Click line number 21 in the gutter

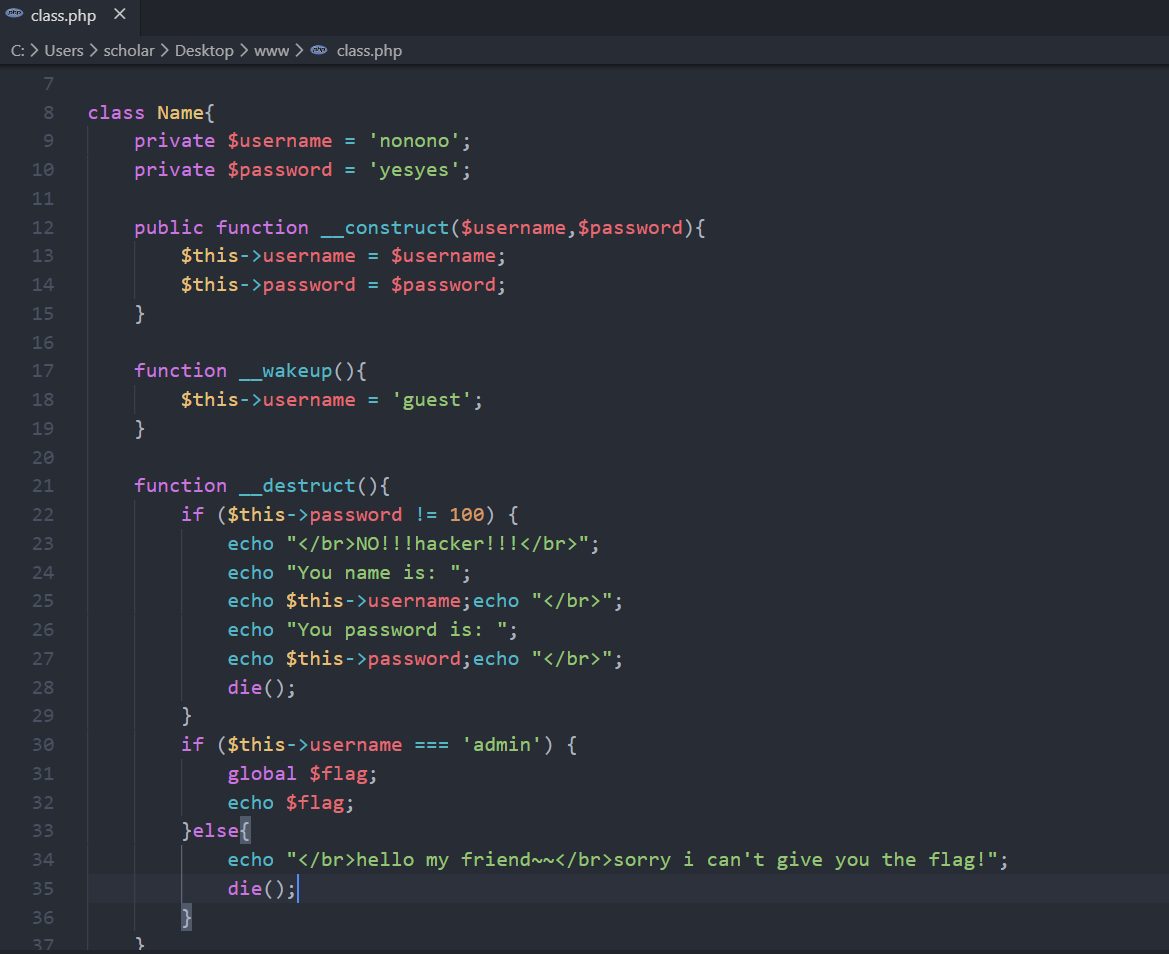click(43, 486)
